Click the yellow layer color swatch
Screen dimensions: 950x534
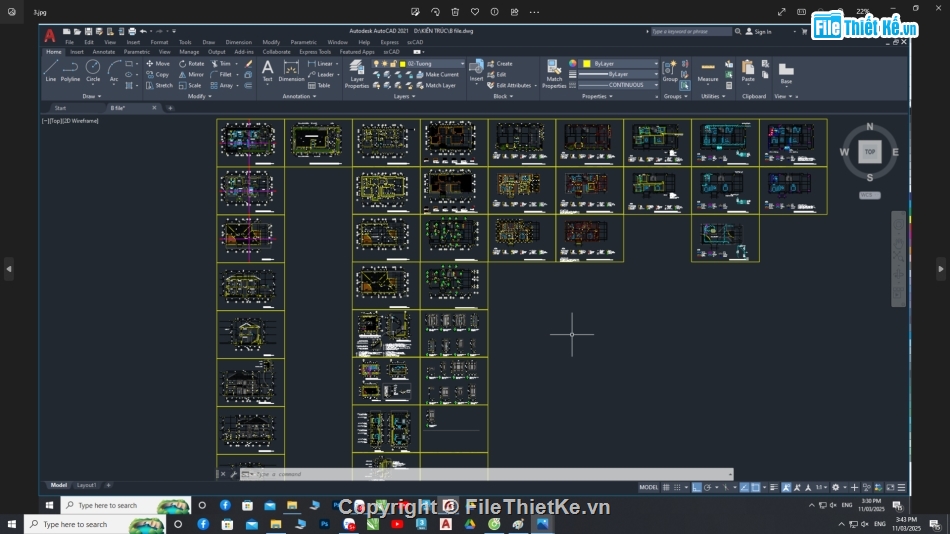point(403,64)
